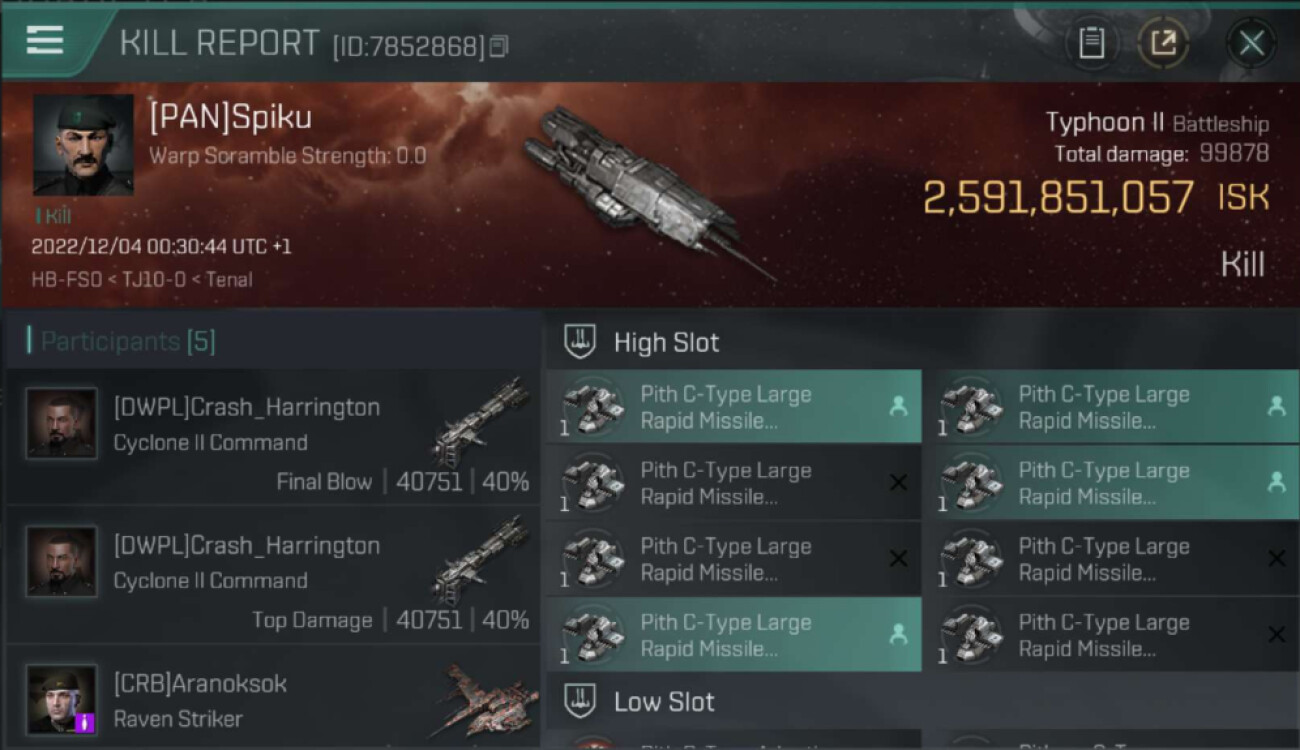Tap the X on second-row left launcher
The height and width of the screenshot is (750, 1300).
898,483
